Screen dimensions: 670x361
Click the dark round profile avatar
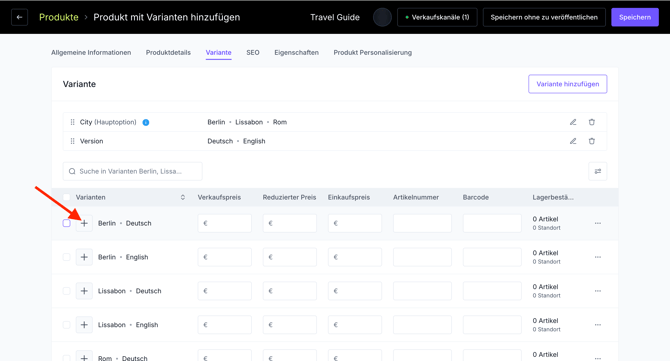(382, 18)
